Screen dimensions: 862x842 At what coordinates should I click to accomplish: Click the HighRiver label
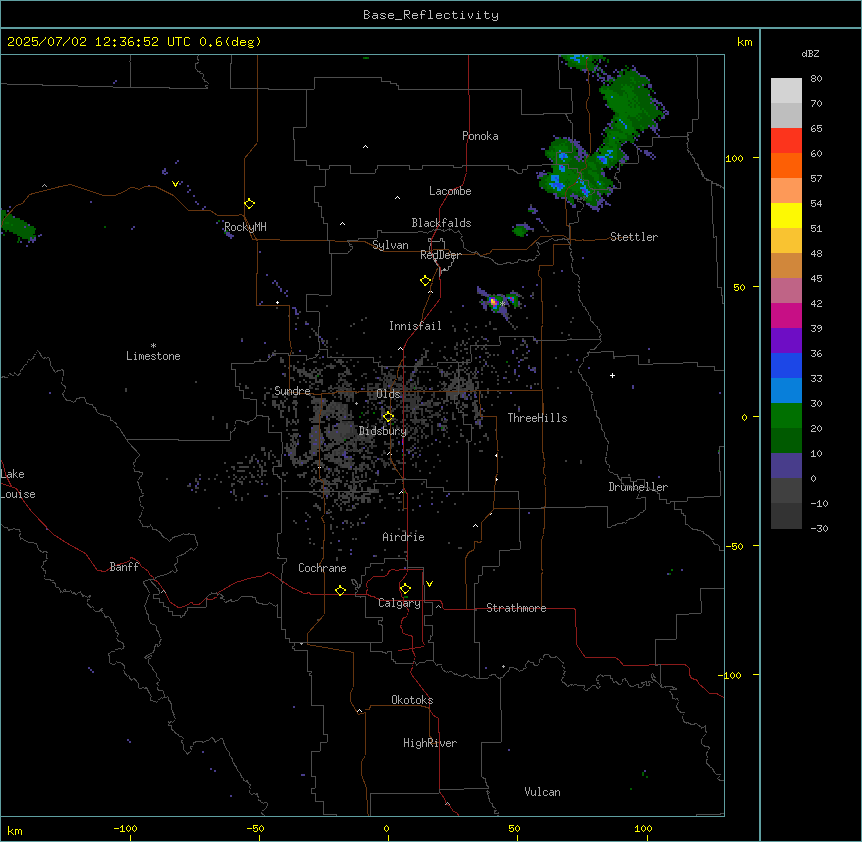(x=430, y=743)
